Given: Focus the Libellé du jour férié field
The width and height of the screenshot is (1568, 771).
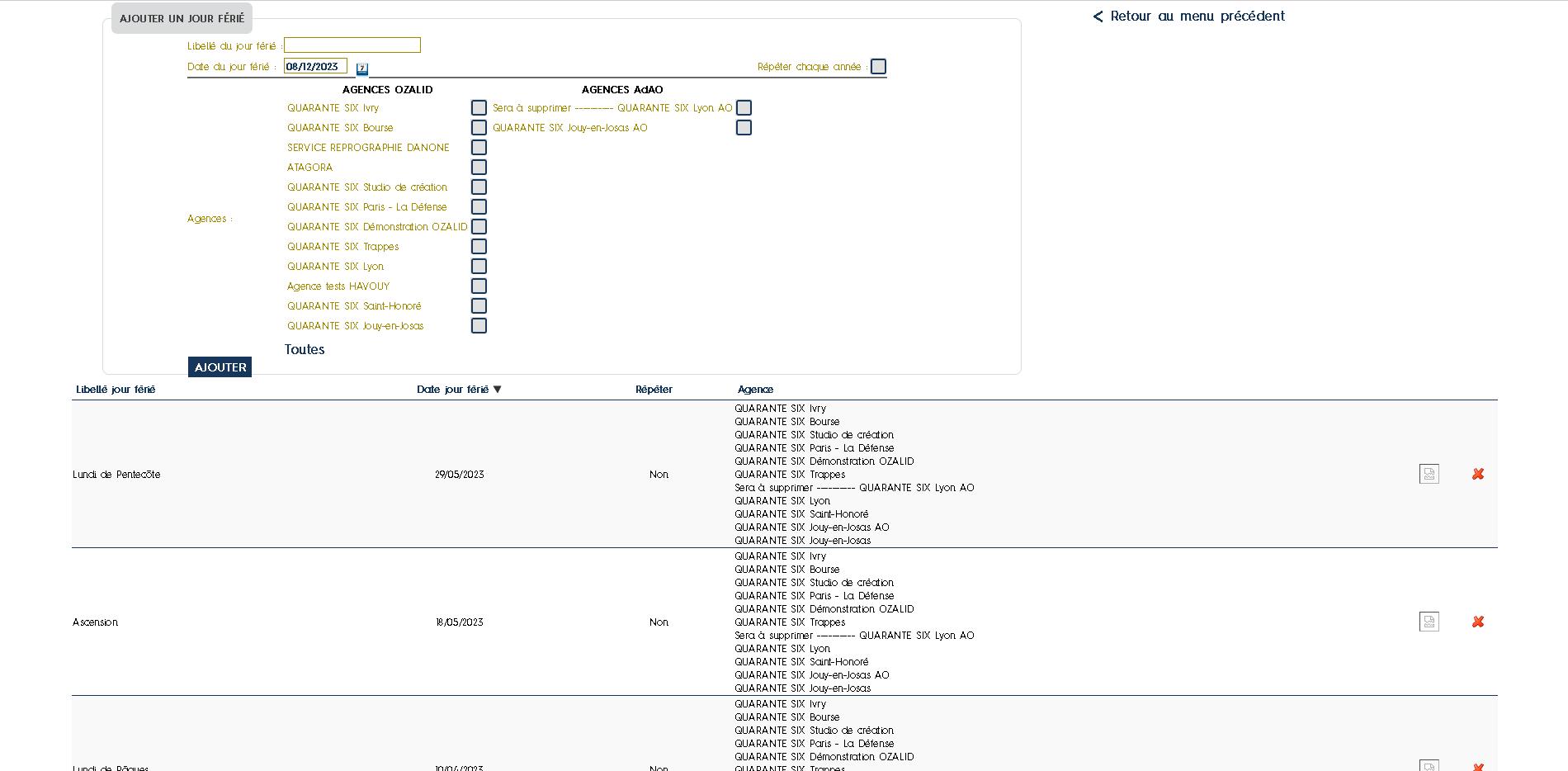Looking at the screenshot, I should pos(352,45).
